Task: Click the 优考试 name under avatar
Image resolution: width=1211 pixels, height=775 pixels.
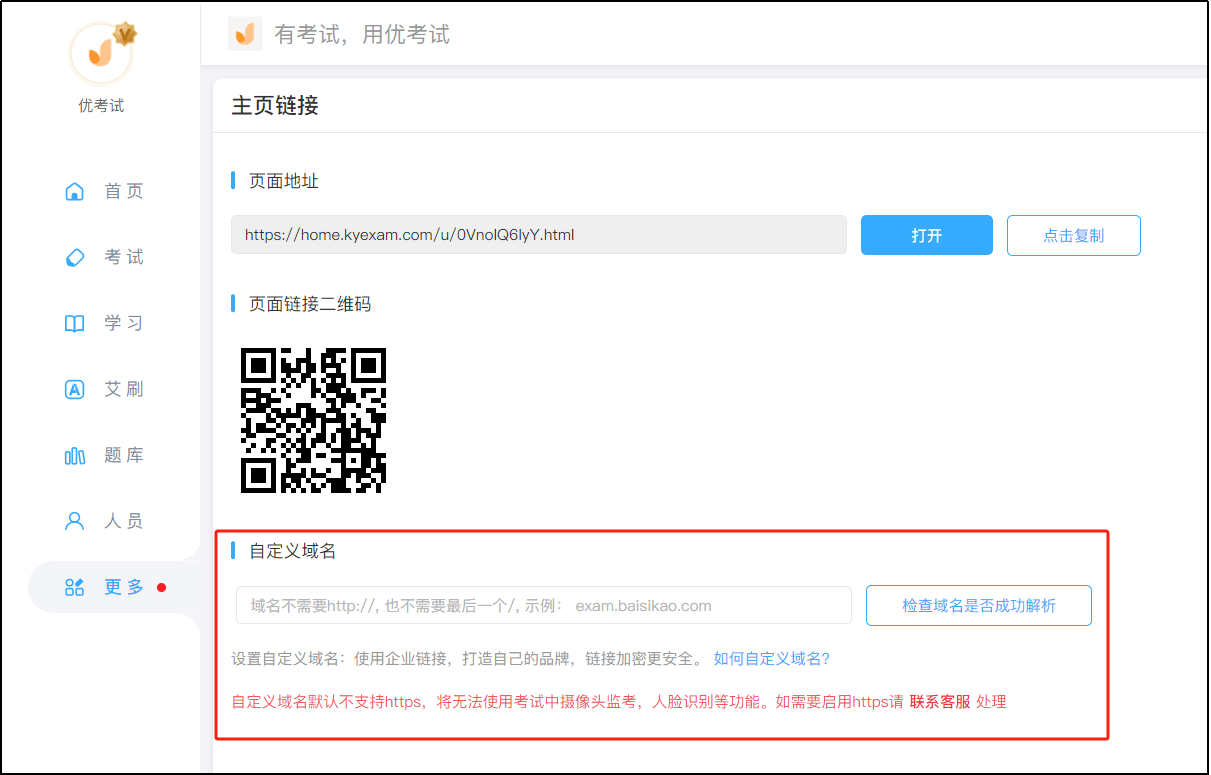Action: tap(101, 106)
